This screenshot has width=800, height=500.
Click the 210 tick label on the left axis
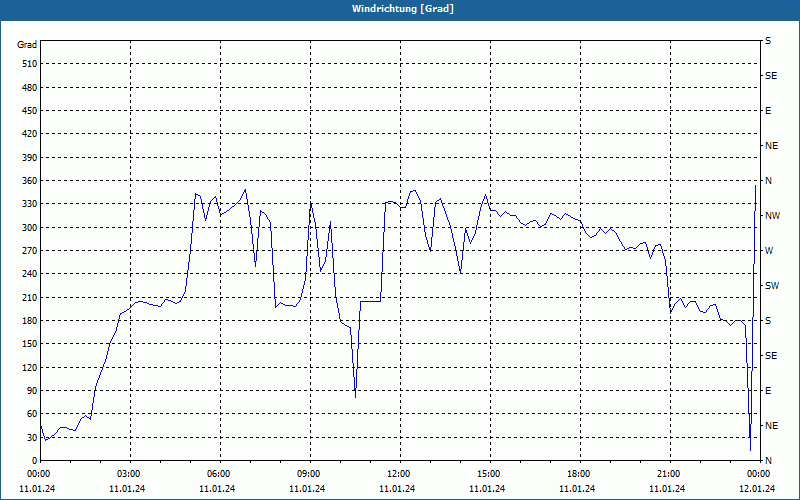pyautogui.click(x=30, y=297)
